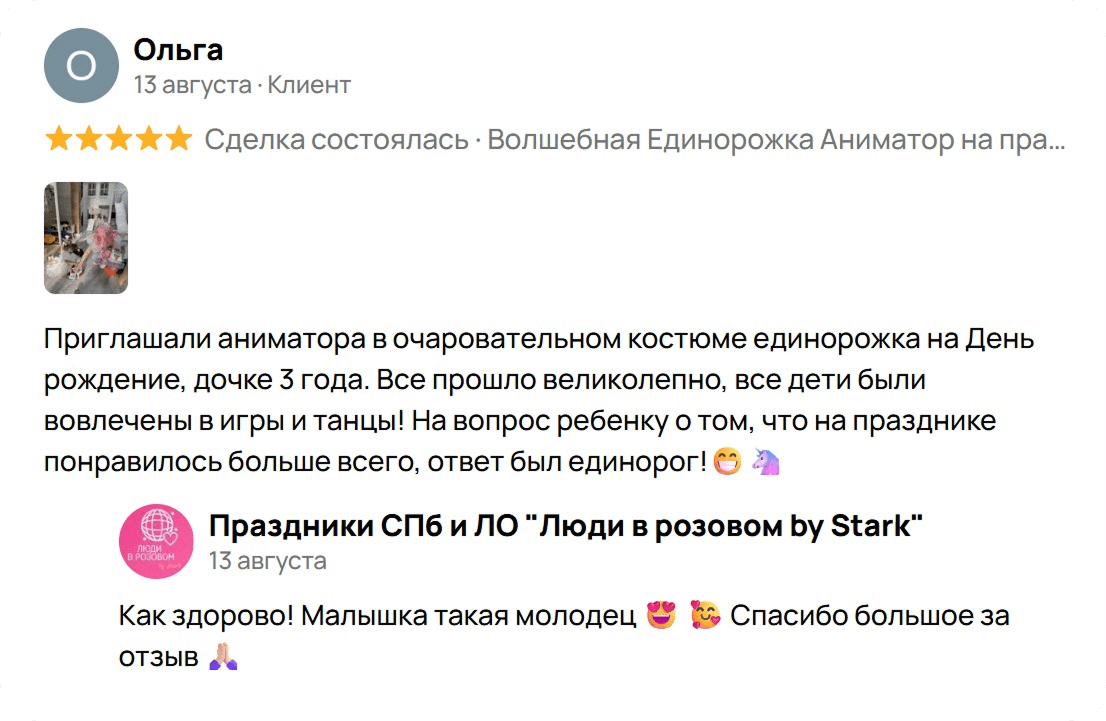Screen dimensions: 1106x721
Task: Click Ольга's gray "О" avatar
Action: coord(82,66)
